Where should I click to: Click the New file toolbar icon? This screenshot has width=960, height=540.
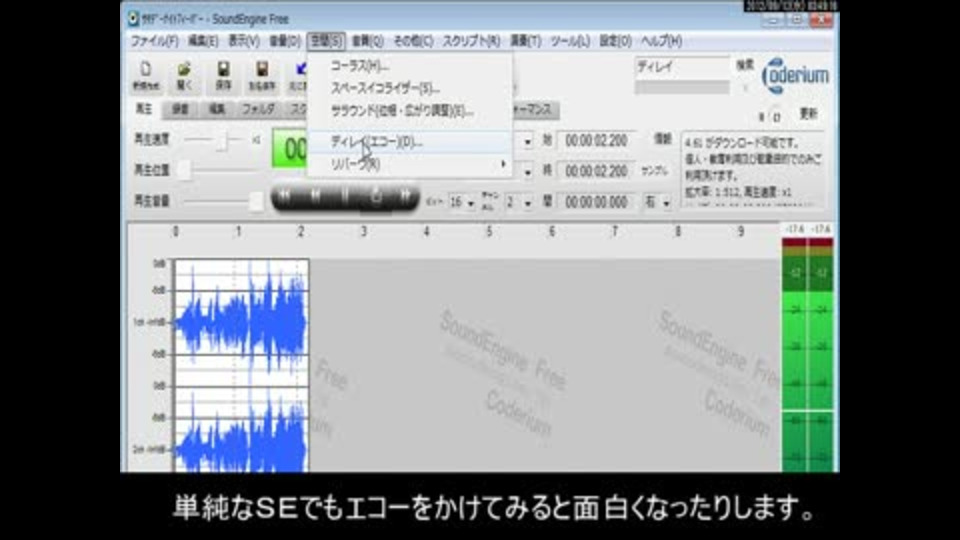[146, 75]
